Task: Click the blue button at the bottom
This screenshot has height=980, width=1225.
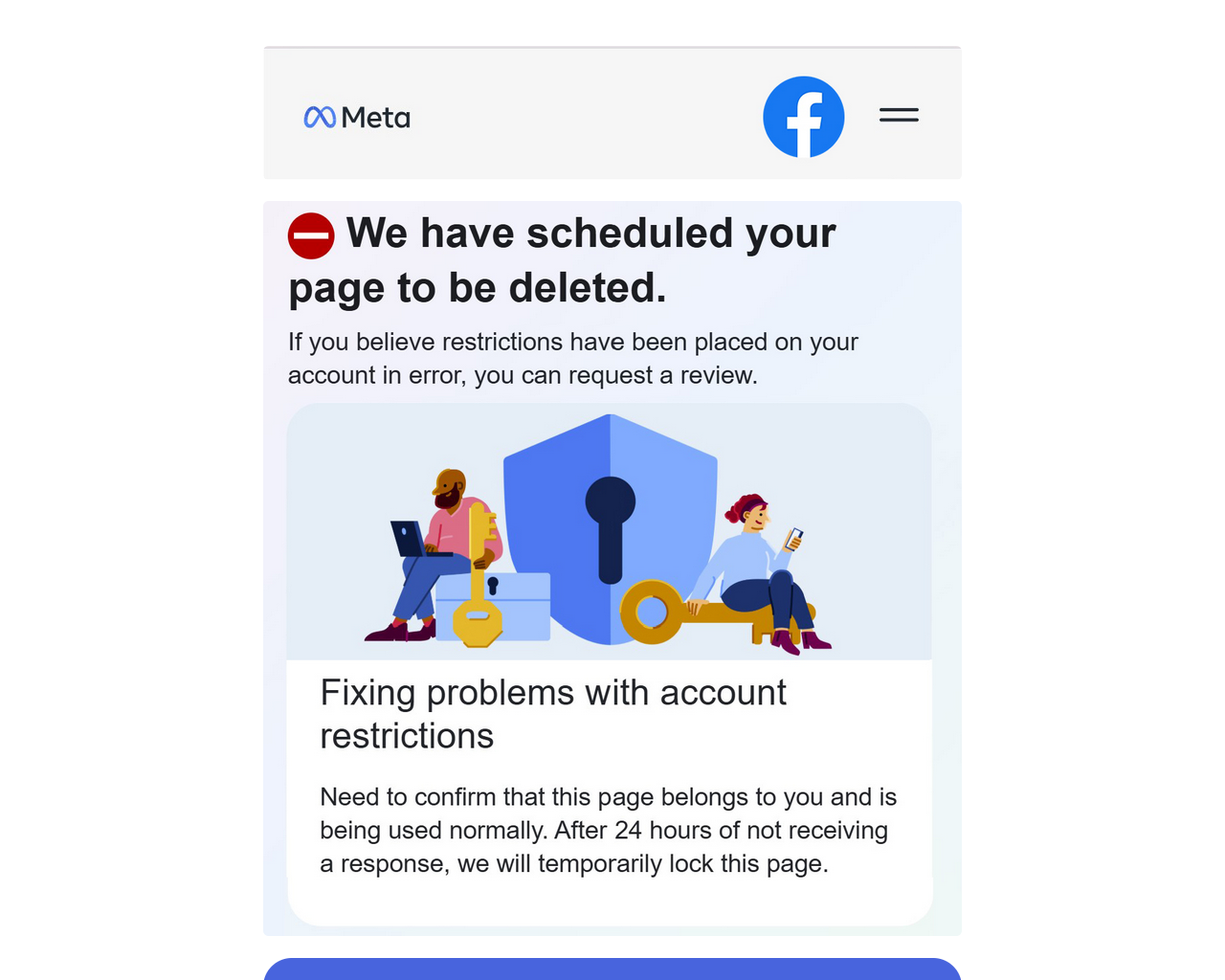Action: (612, 969)
